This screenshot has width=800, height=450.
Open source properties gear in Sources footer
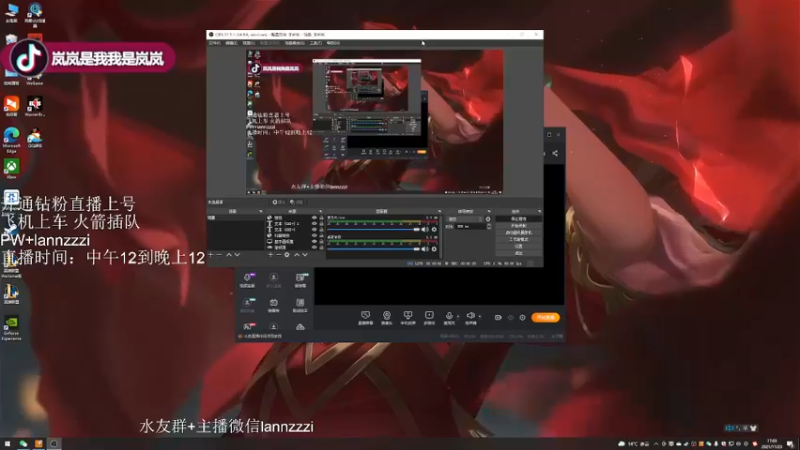point(287,255)
